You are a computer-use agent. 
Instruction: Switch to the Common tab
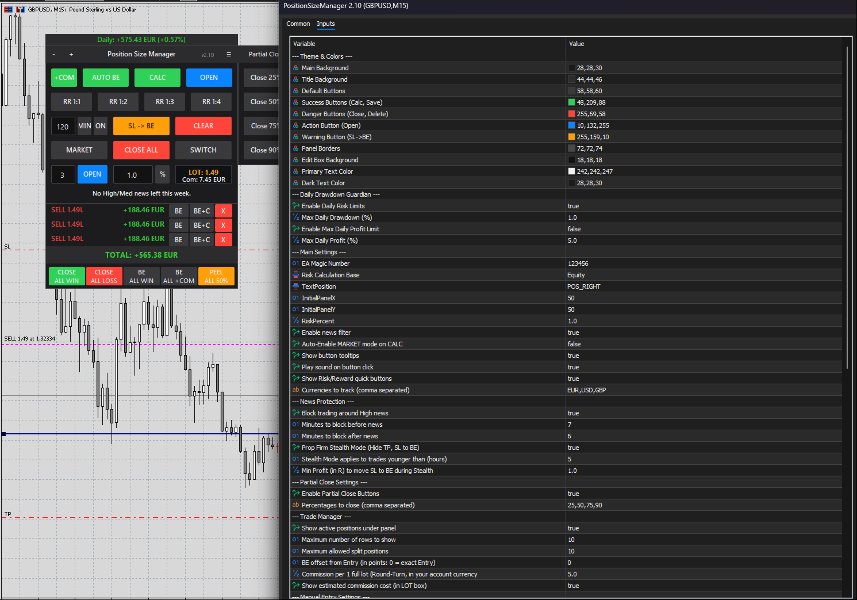pos(298,23)
